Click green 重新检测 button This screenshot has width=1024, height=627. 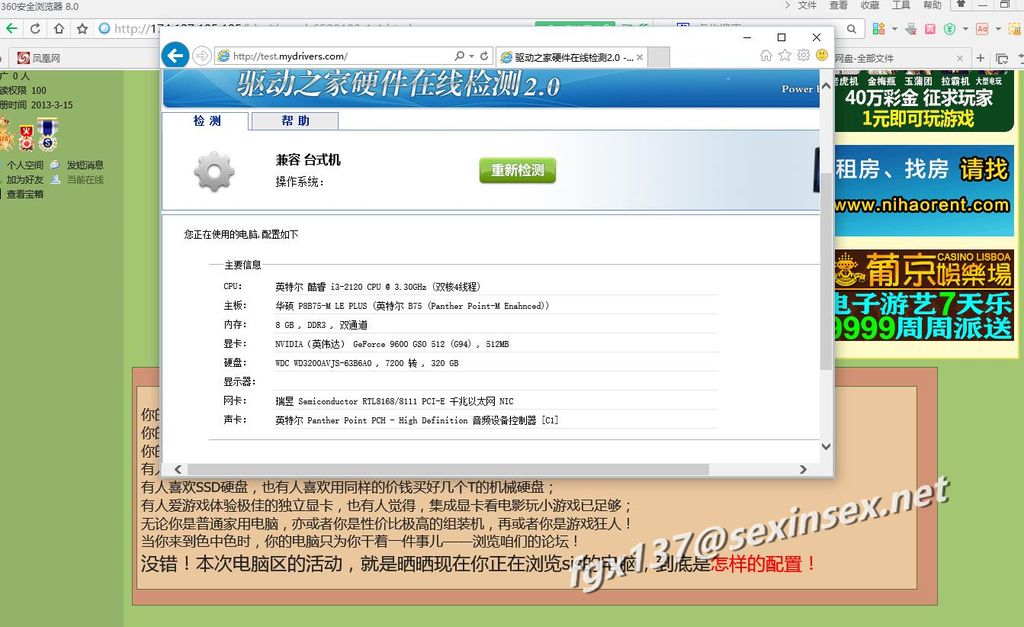click(x=517, y=170)
